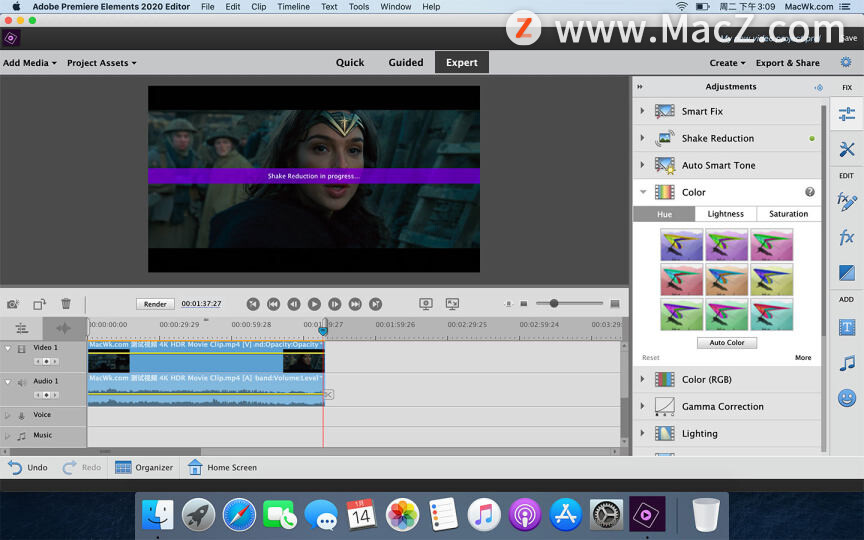Click the rotate clip icon
Viewport: 864px width, 540px height.
coord(39,304)
